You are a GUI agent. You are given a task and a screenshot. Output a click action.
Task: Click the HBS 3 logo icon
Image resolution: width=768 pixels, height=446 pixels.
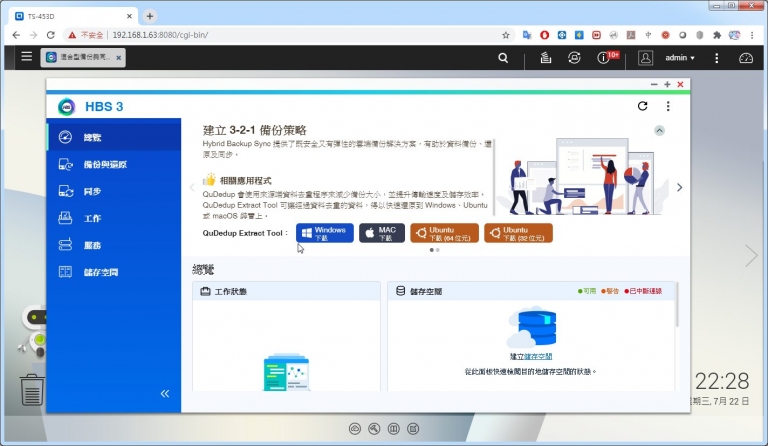click(67, 106)
